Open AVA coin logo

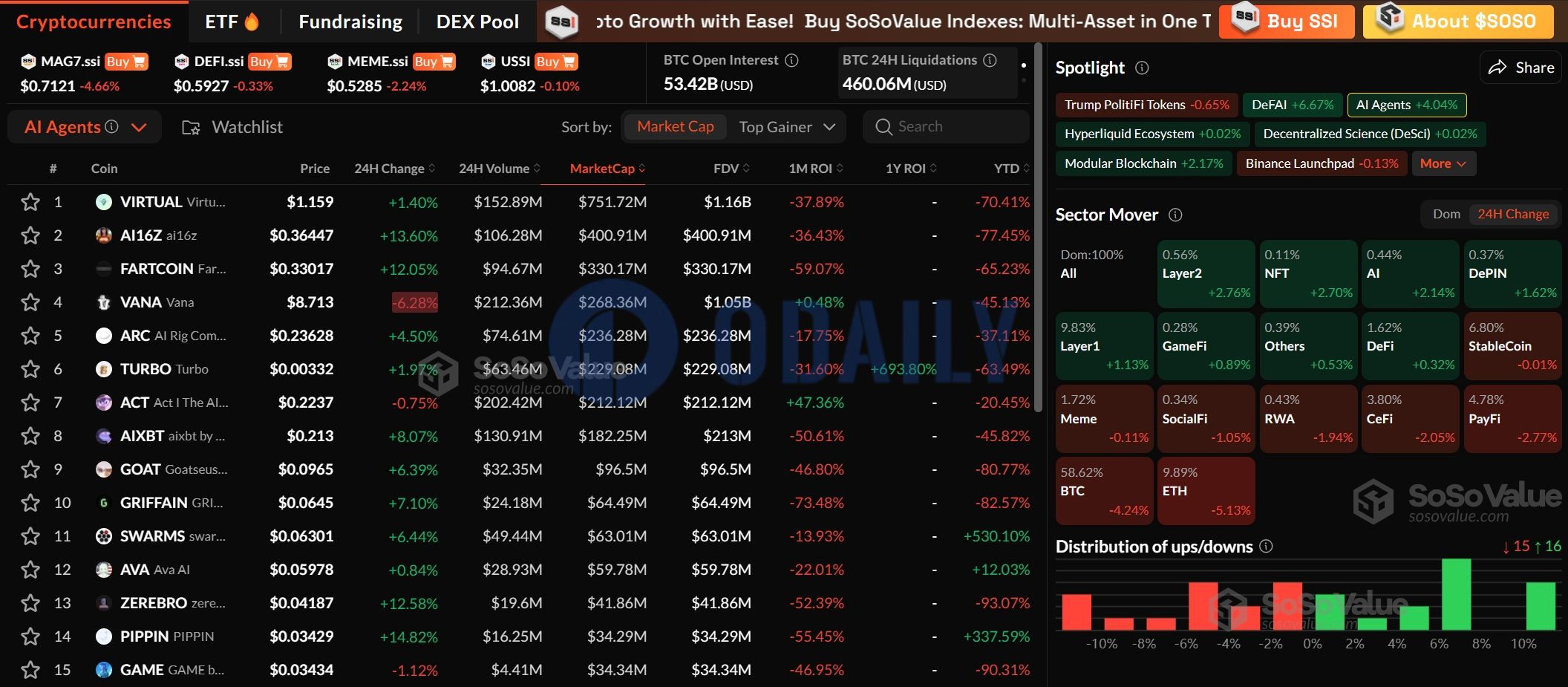104,570
